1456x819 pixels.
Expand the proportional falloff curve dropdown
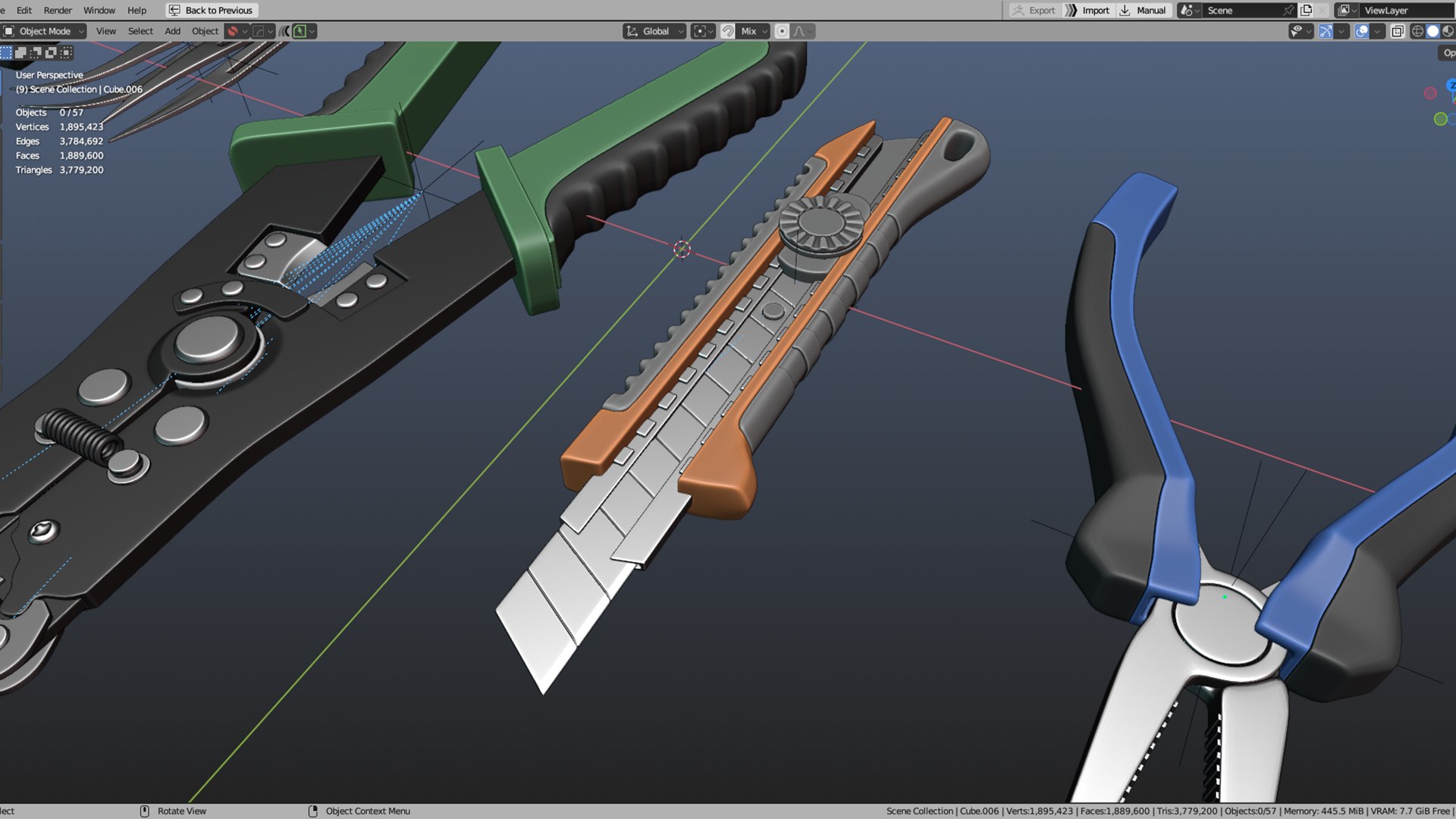coord(803,31)
